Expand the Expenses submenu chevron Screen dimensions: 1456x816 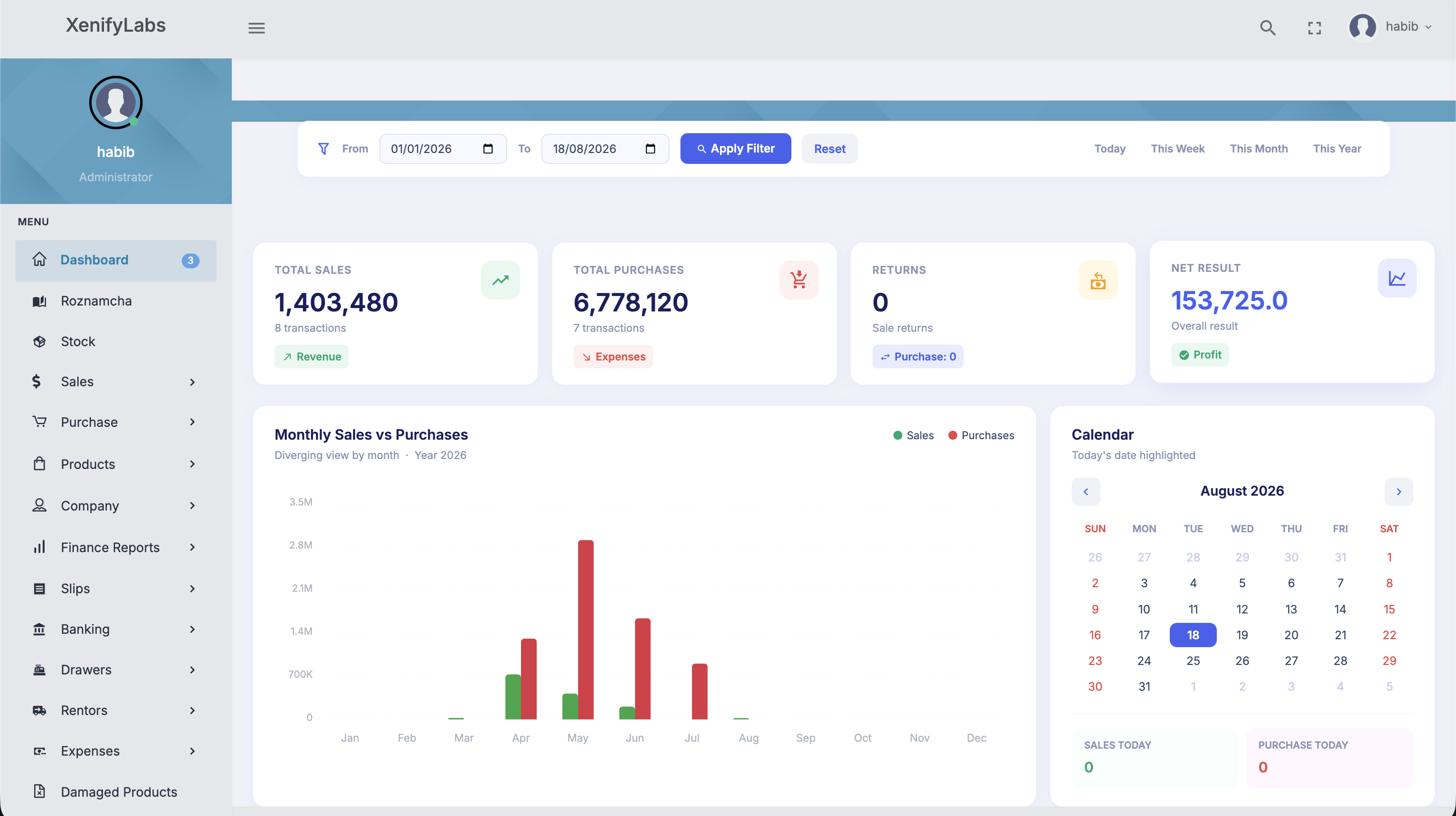tap(192, 752)
